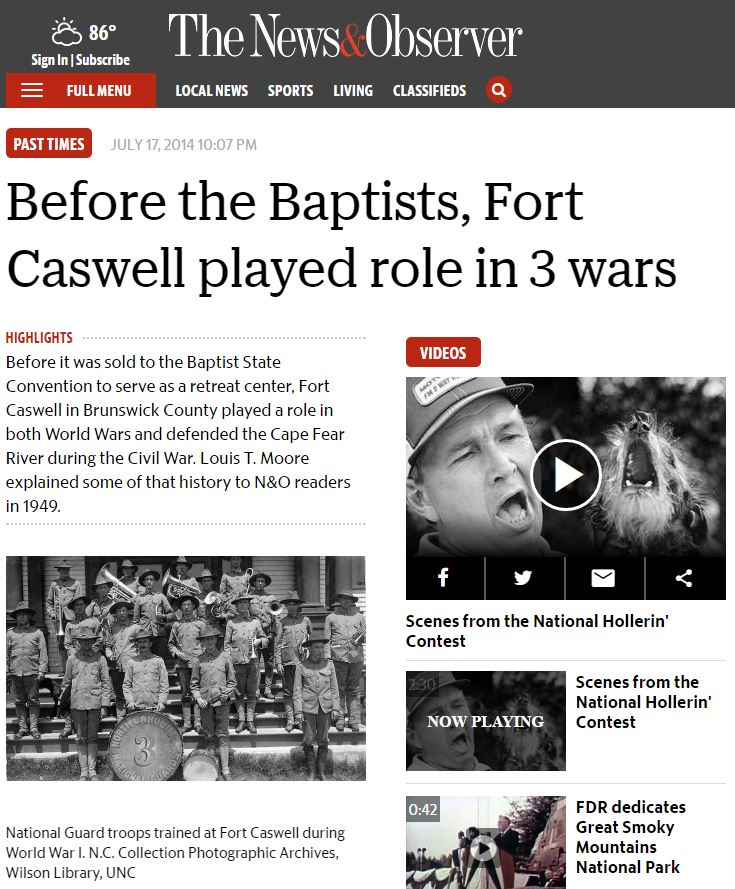This screenshot has width=735, height=889.
Task: Open the Living section
Action: coord(353,91)
